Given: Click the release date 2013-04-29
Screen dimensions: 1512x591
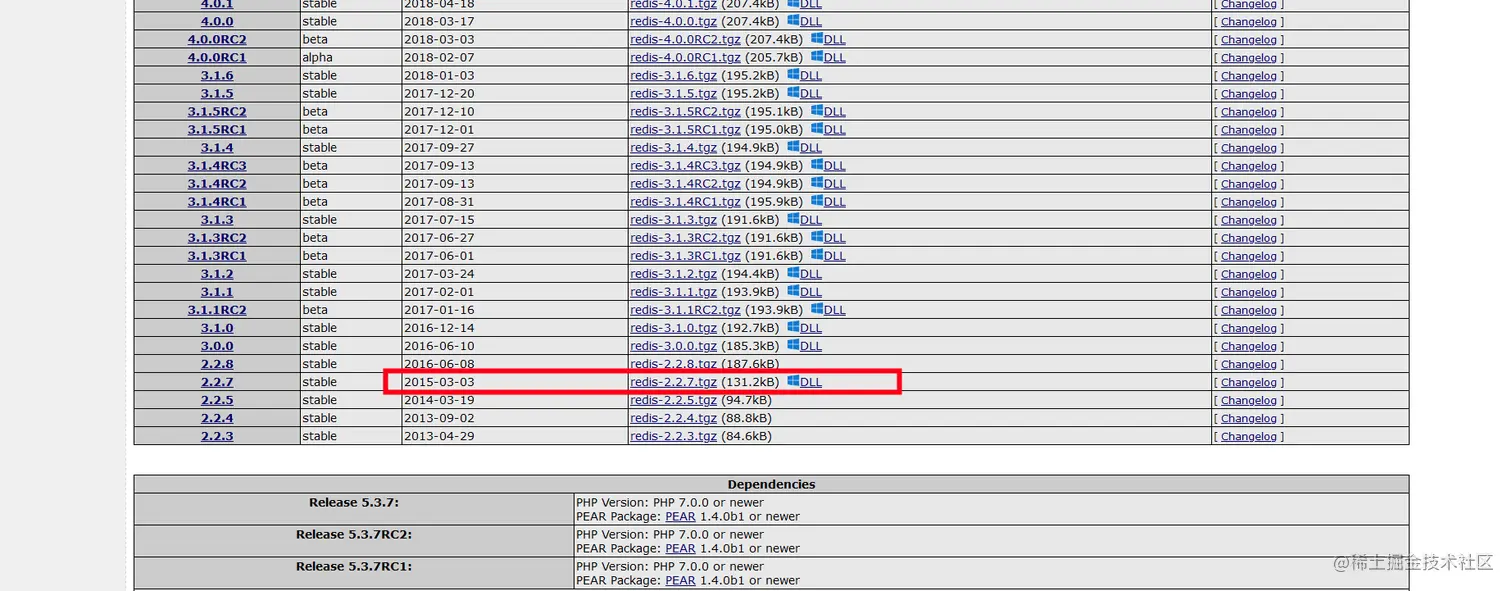Looking at the screenshot, I should click(439, 436).
